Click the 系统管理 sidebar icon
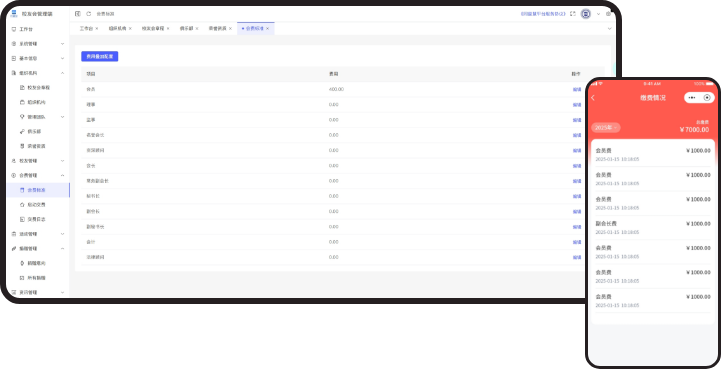Screen dimensions: 721x369 coord(14,44)
